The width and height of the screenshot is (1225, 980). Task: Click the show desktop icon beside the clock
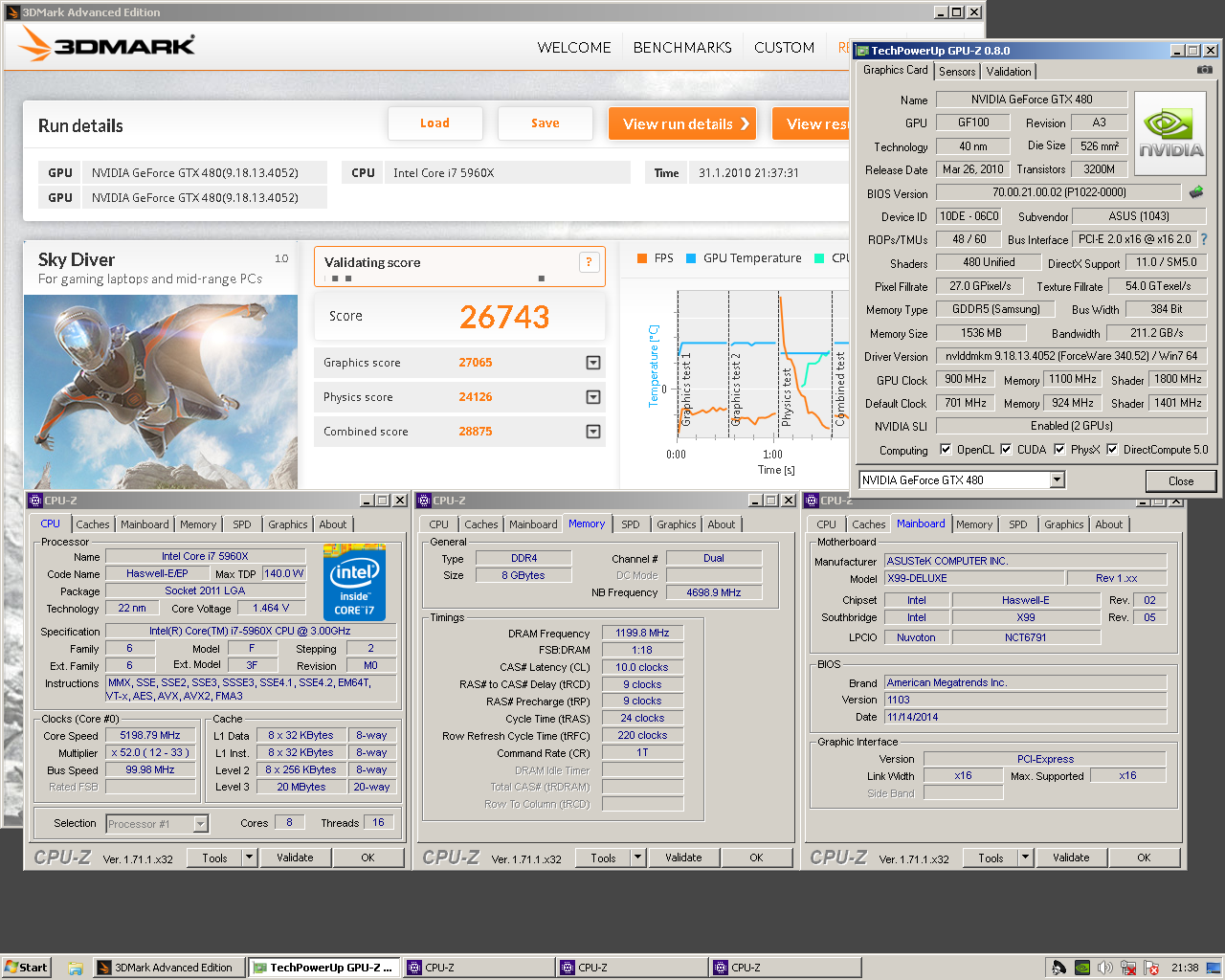pyautogui.click(x=1214, y=968)
